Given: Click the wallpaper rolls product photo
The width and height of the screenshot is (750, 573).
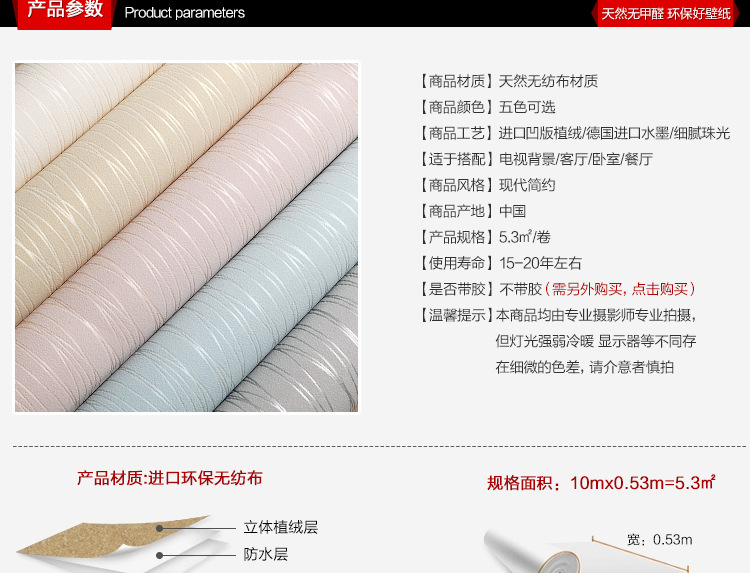Looking at the screenshot, I should 187,237.
